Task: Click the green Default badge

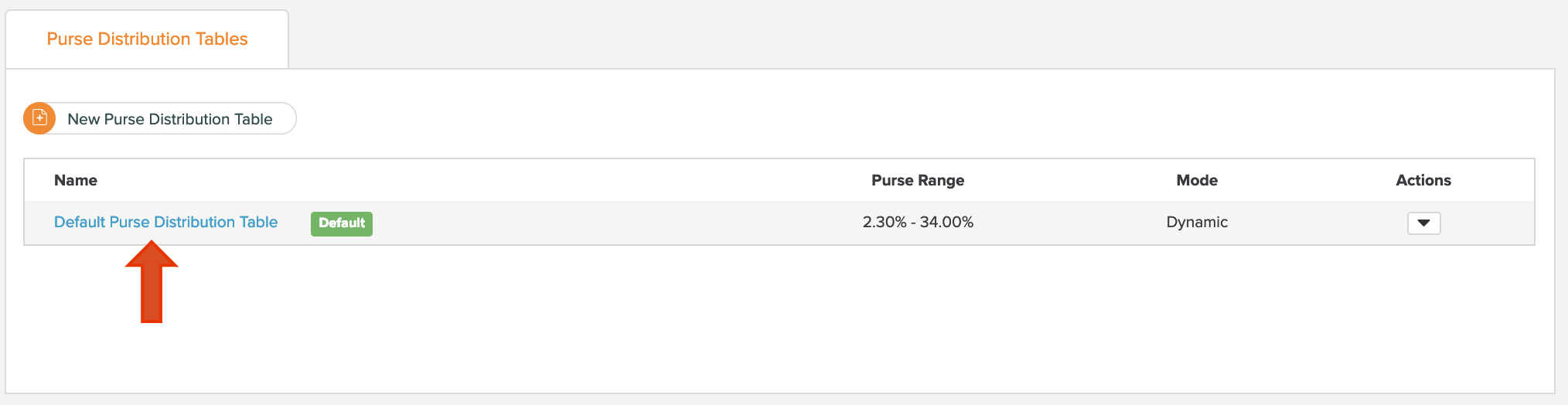Action: click(342, 223)
